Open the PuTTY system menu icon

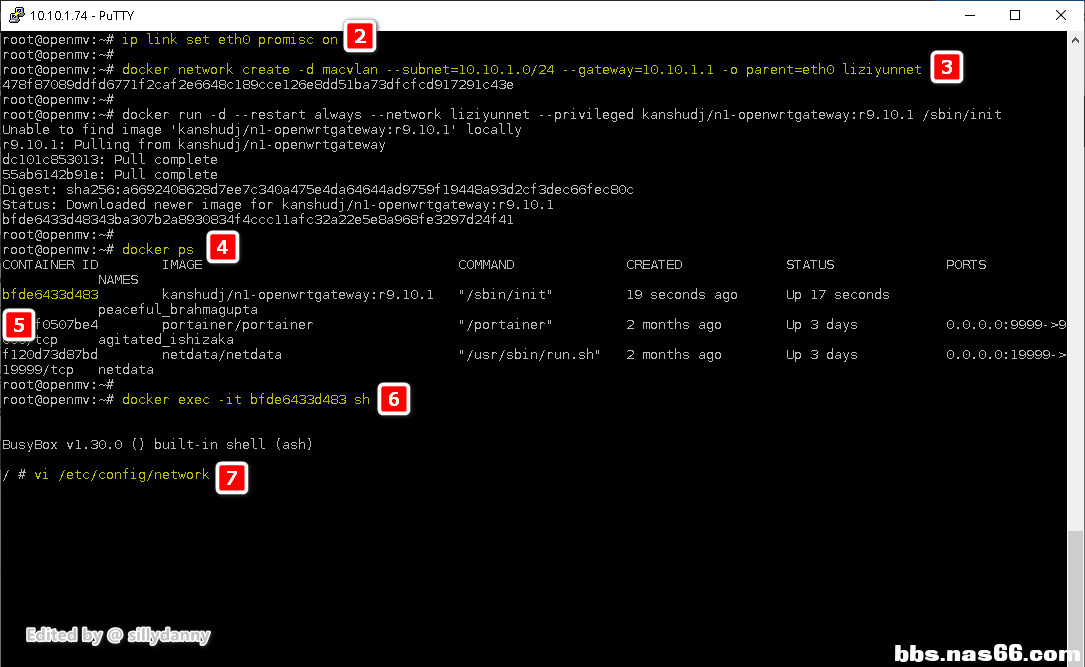[16, 15]
